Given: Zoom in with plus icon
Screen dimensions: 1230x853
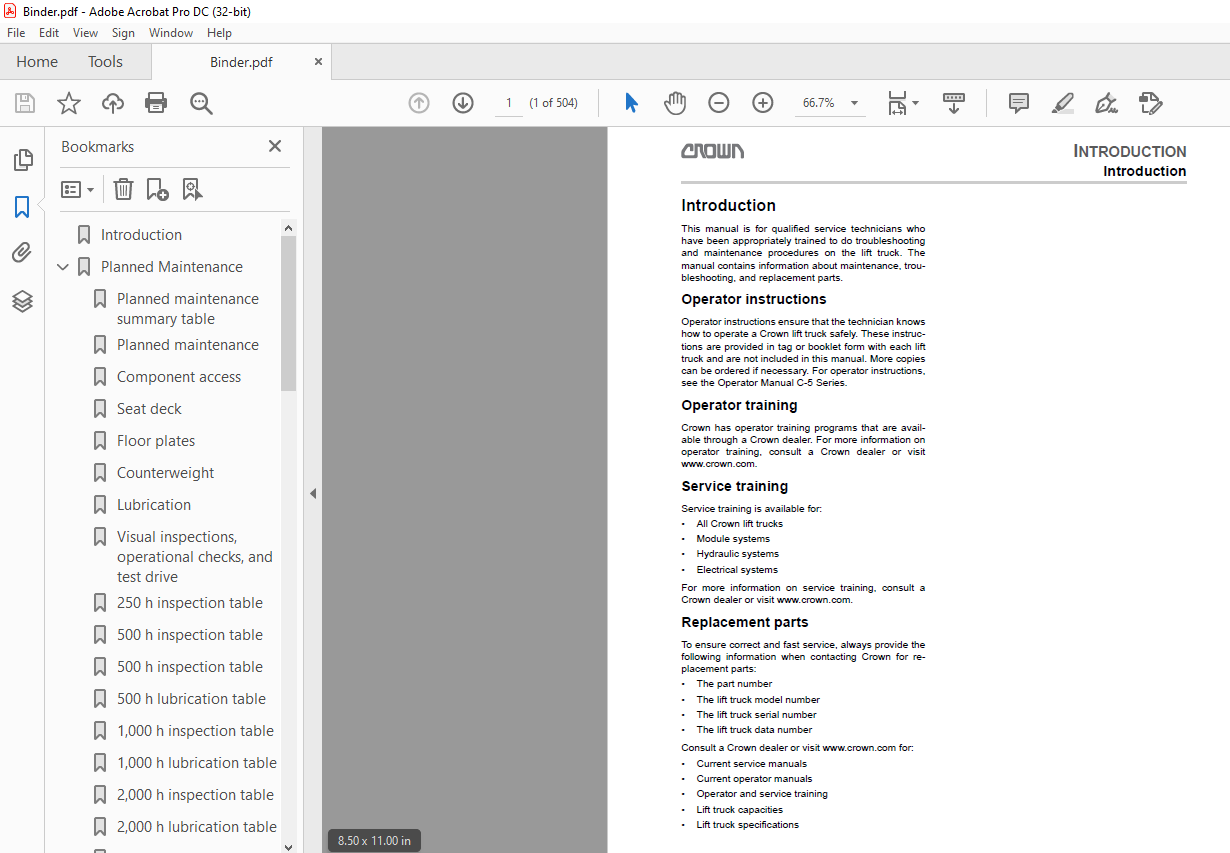Looking at the screenshot, I should 763,103.
